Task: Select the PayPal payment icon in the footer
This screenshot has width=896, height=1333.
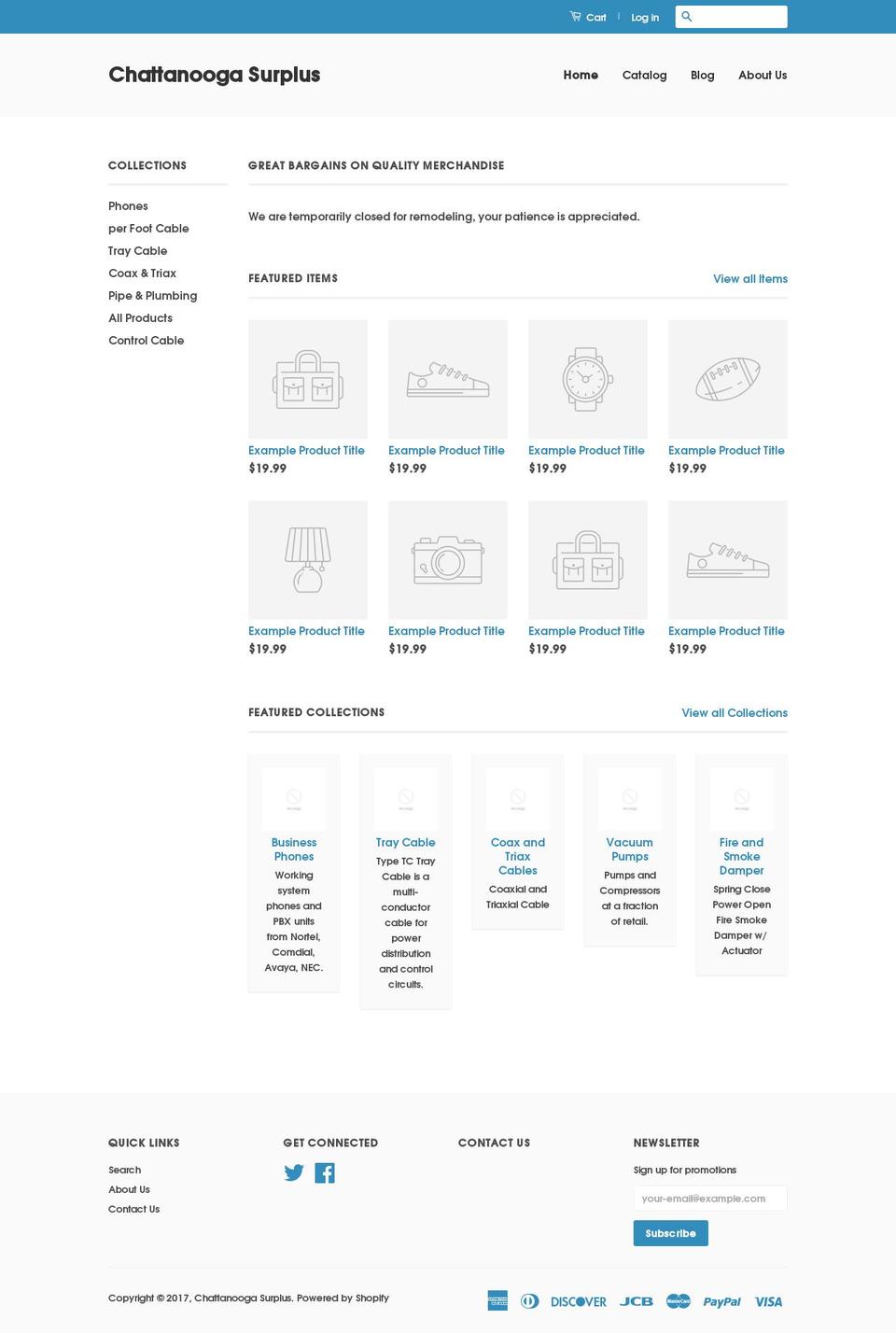Action: coord(723,1300)
